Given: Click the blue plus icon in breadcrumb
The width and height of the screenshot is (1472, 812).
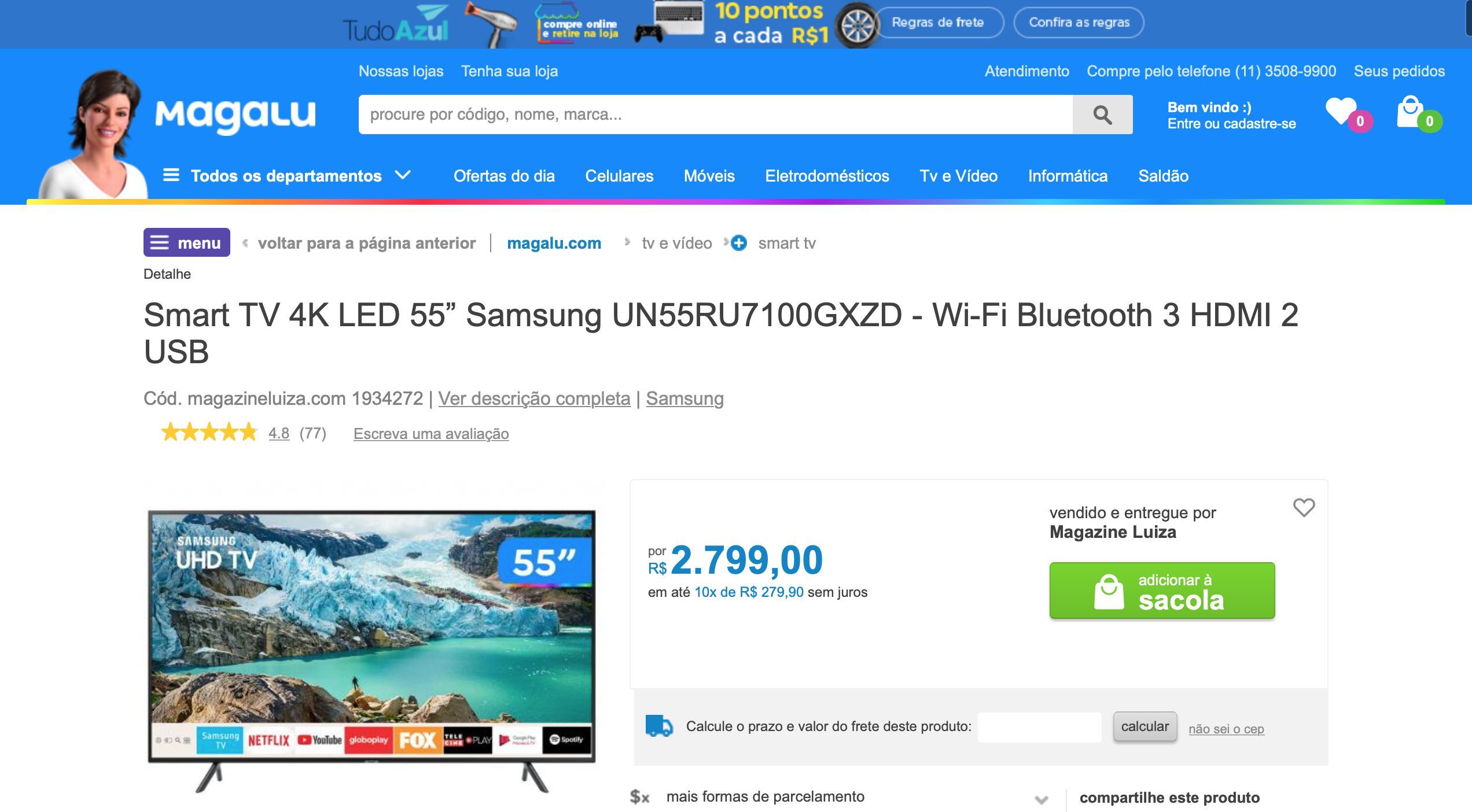Looking at the screenshot, I should [x=739, y=243].
